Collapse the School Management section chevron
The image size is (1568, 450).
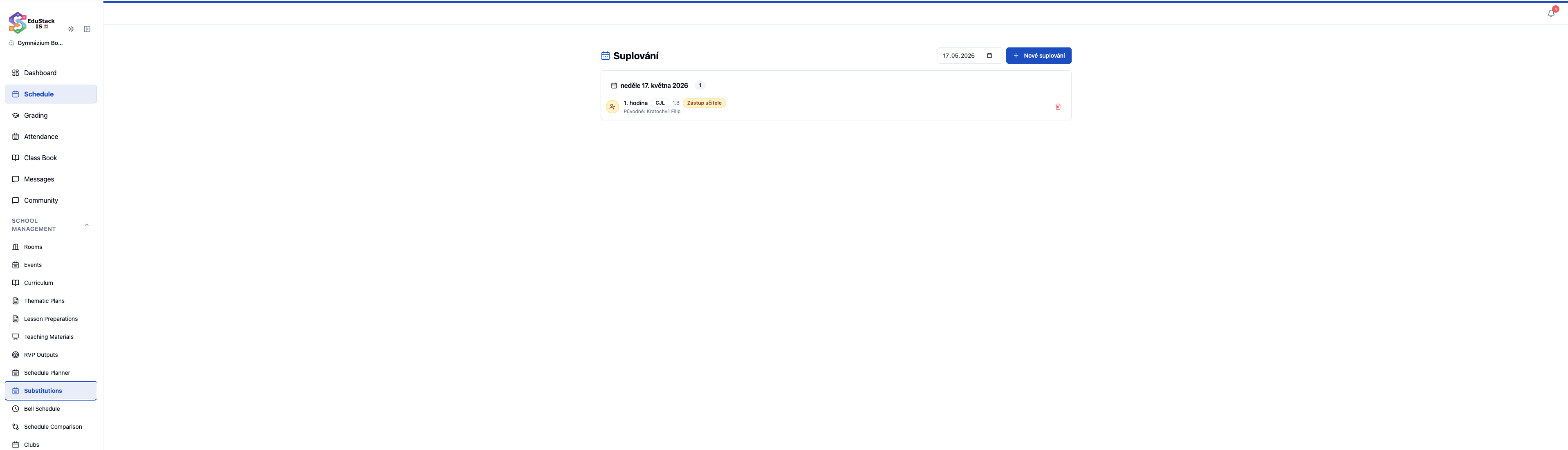point(86,225)
